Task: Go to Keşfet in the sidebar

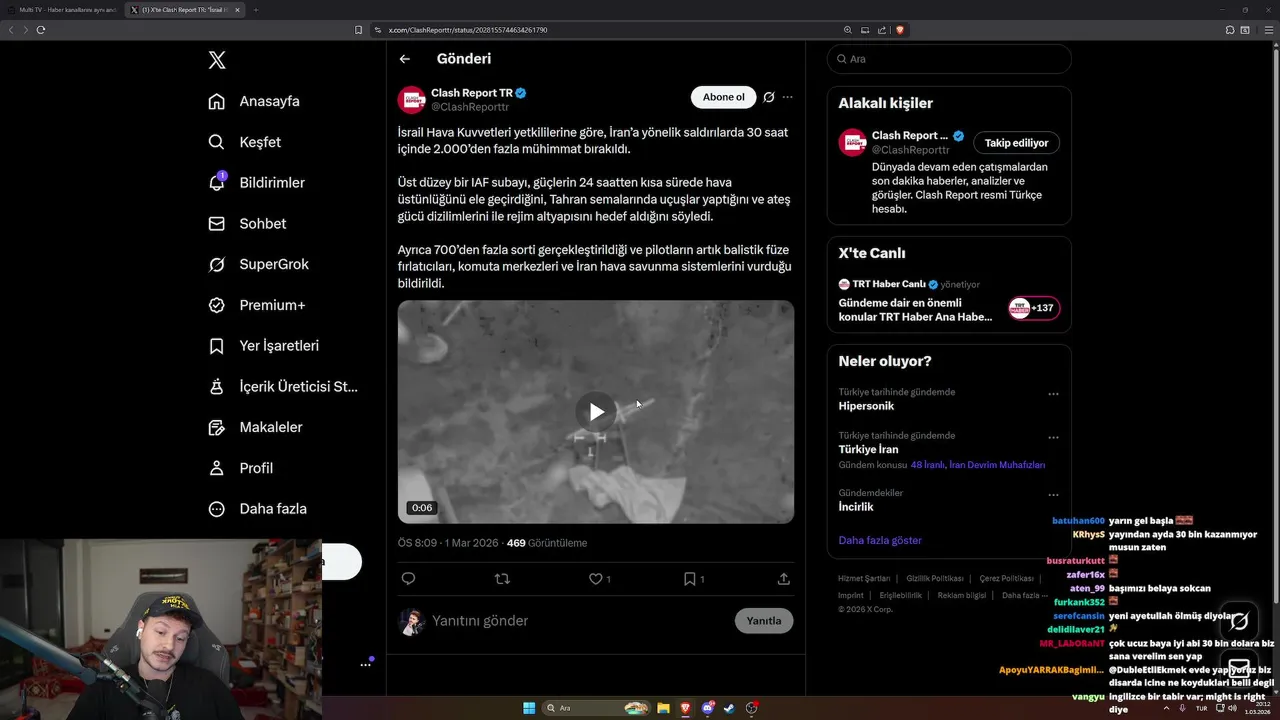Action: pyautogui.click(x=245, y=142)
